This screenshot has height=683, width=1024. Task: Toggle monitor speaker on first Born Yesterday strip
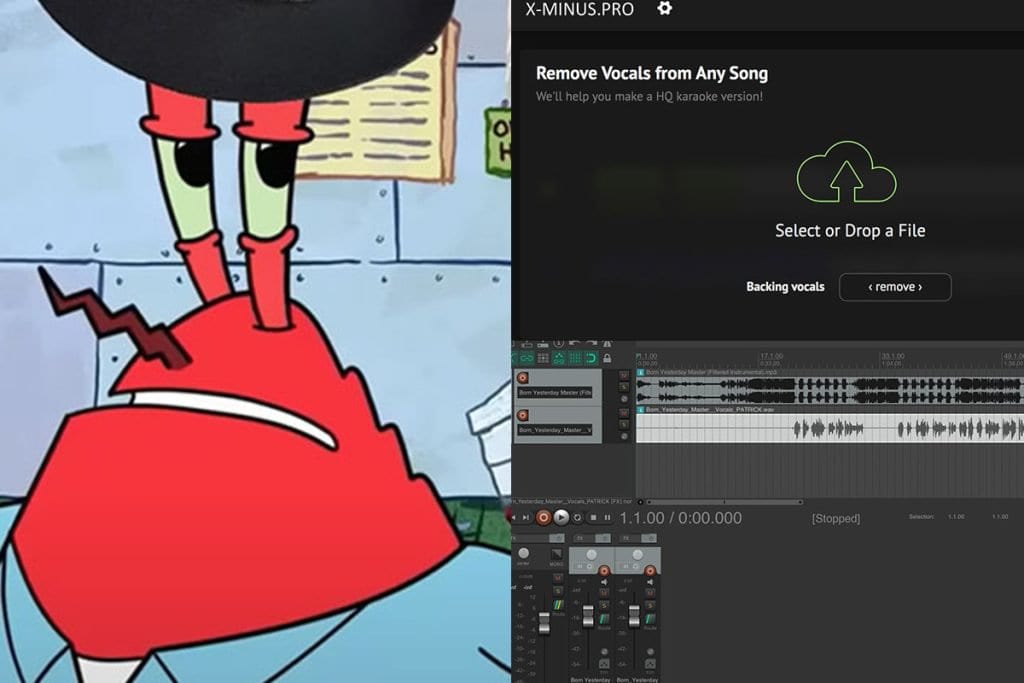click(x=604, y=582)
